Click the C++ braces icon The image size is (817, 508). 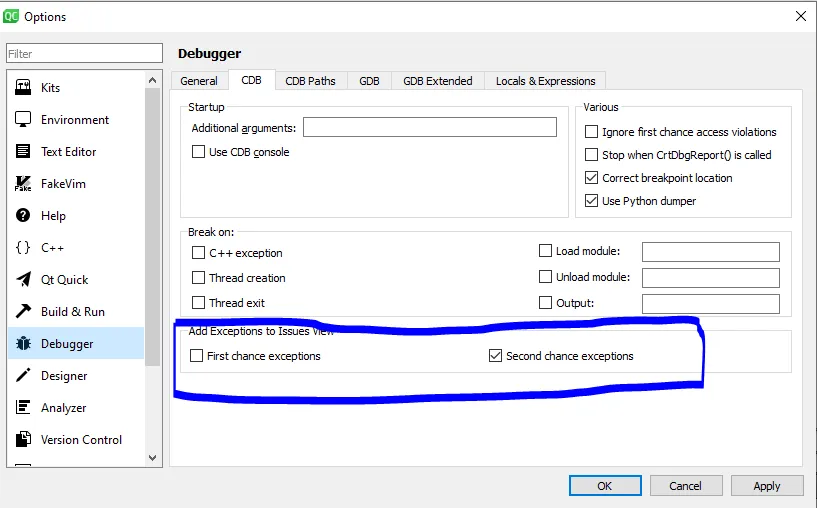click(23, 247)
